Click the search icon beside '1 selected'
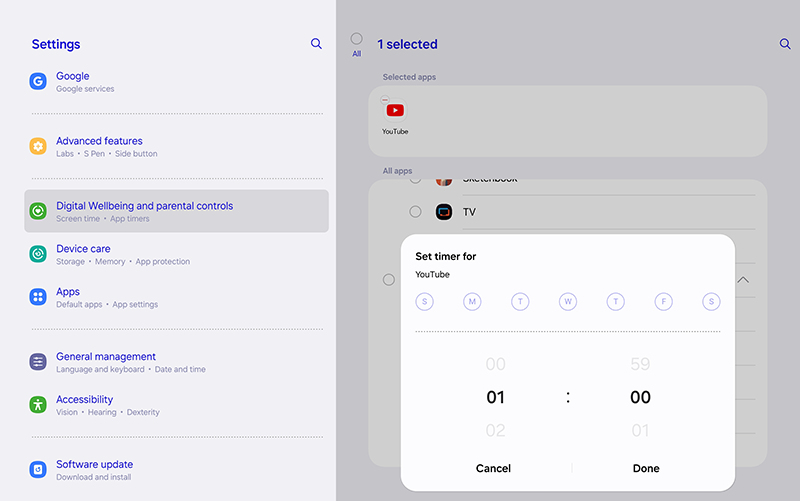The image size is (800, 501). coord(785,44)
